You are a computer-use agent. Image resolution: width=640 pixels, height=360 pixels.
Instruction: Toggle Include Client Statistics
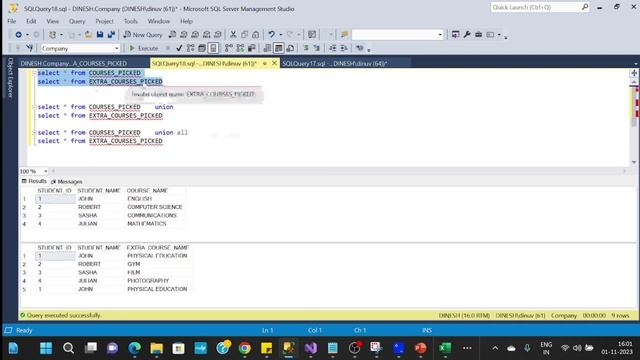click(x=251, y=48)
